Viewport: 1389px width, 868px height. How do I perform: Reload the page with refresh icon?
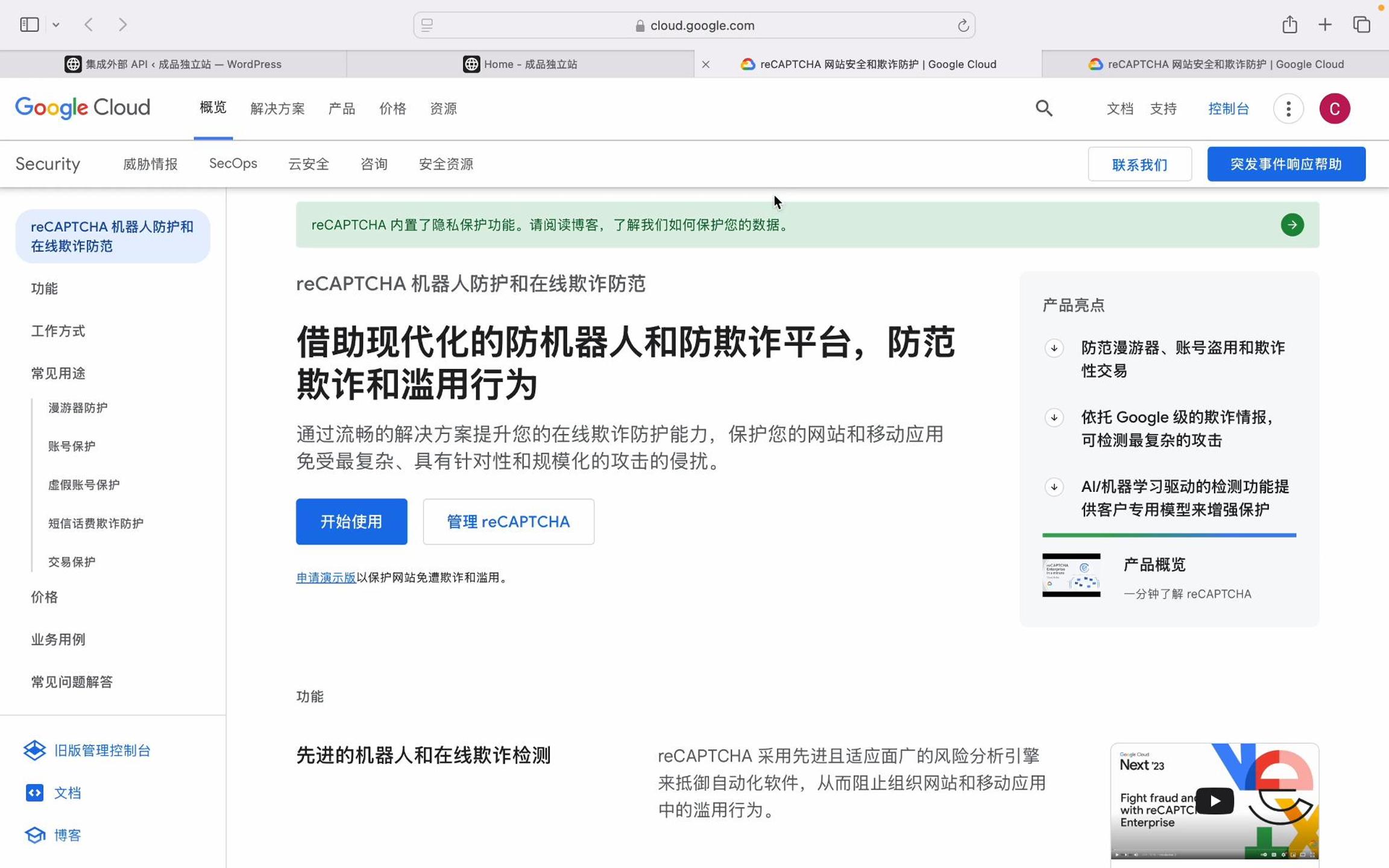(x=963, y=25)
